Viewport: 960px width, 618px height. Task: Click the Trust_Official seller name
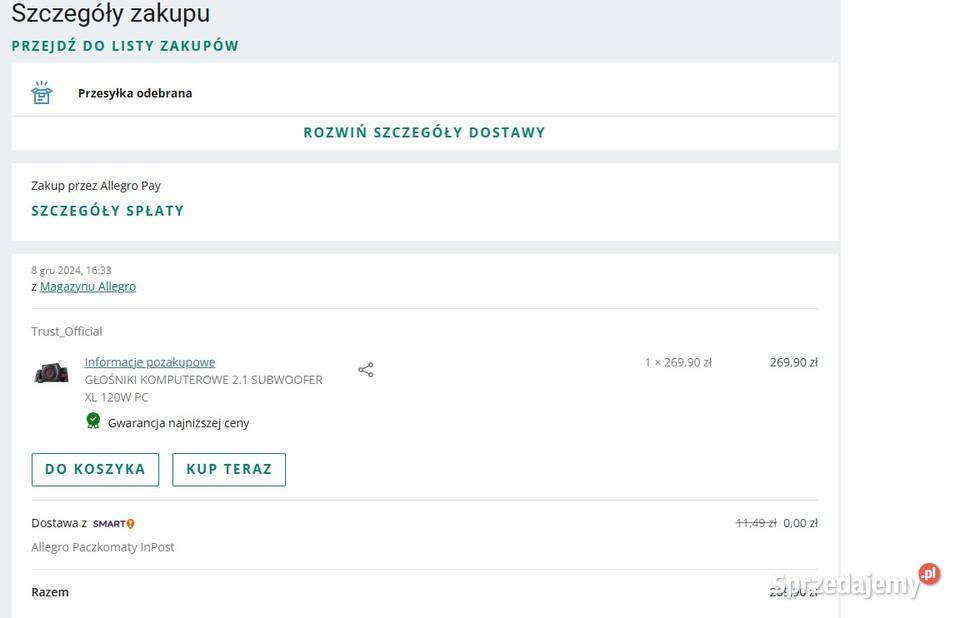coord(67,331)
